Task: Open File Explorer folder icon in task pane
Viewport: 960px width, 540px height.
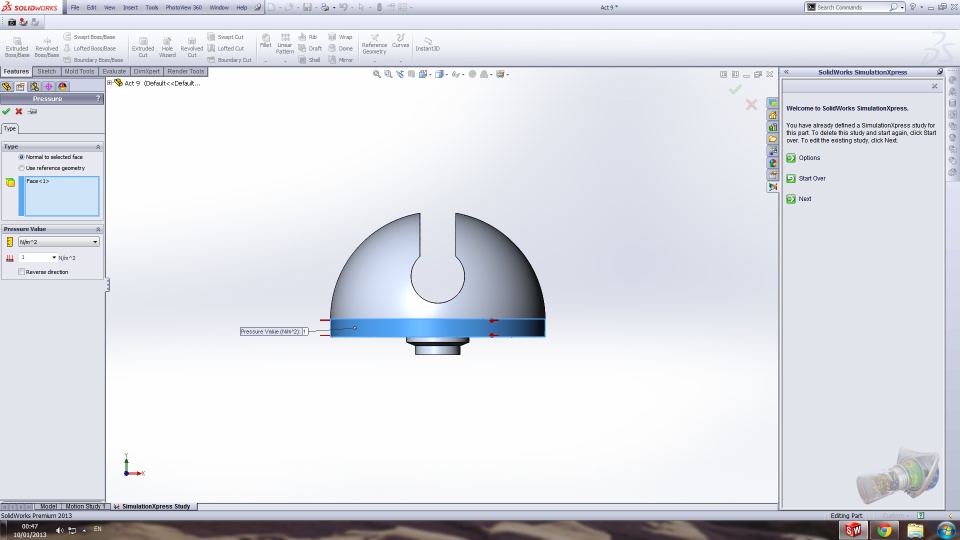Action: click(x=773, y=139)
